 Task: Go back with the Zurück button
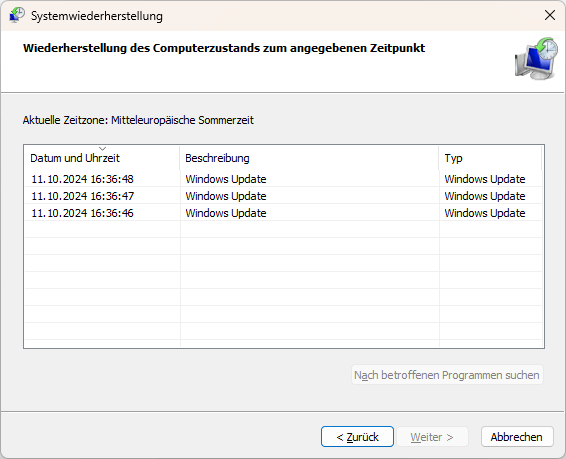pyautogui.click(x=357, y=437)
